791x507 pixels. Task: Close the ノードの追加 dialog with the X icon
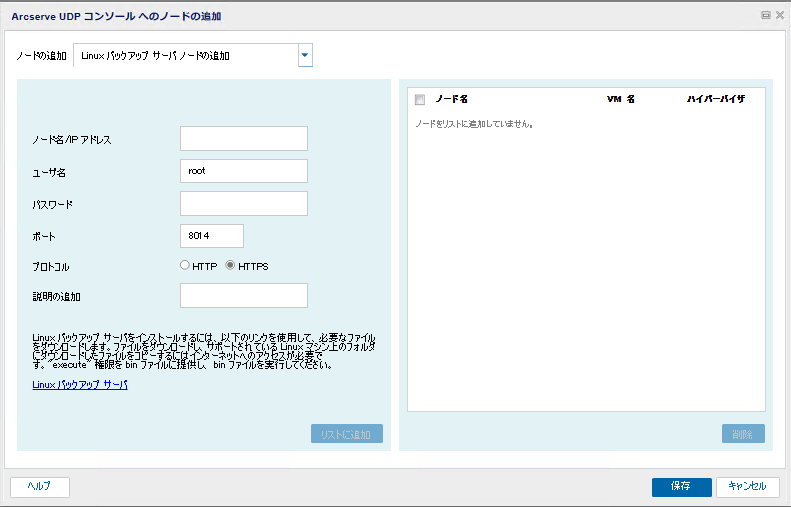(x=780, y=15)
